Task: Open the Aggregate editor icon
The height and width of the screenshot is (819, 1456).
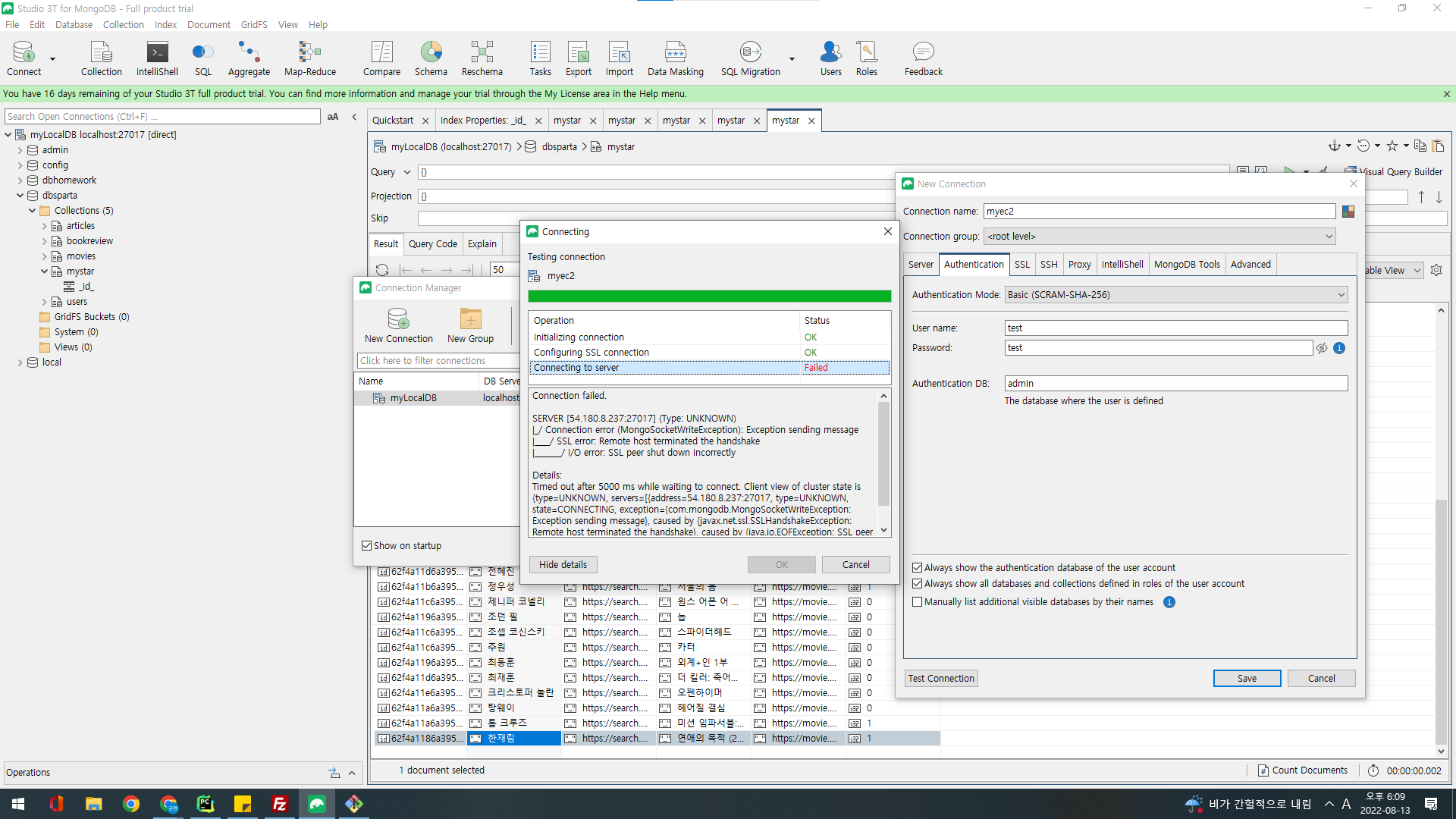Action: pos(249,58)
